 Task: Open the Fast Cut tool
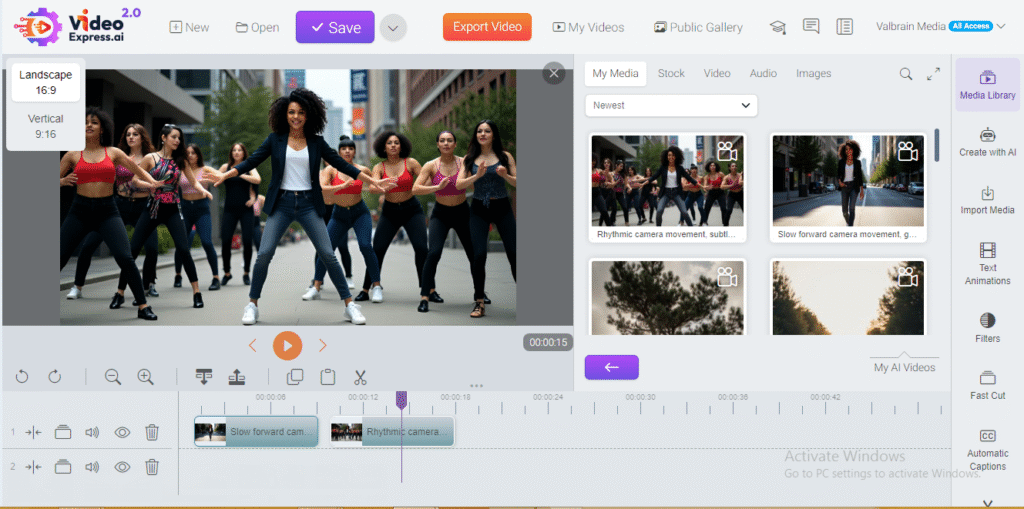(987, 385)
